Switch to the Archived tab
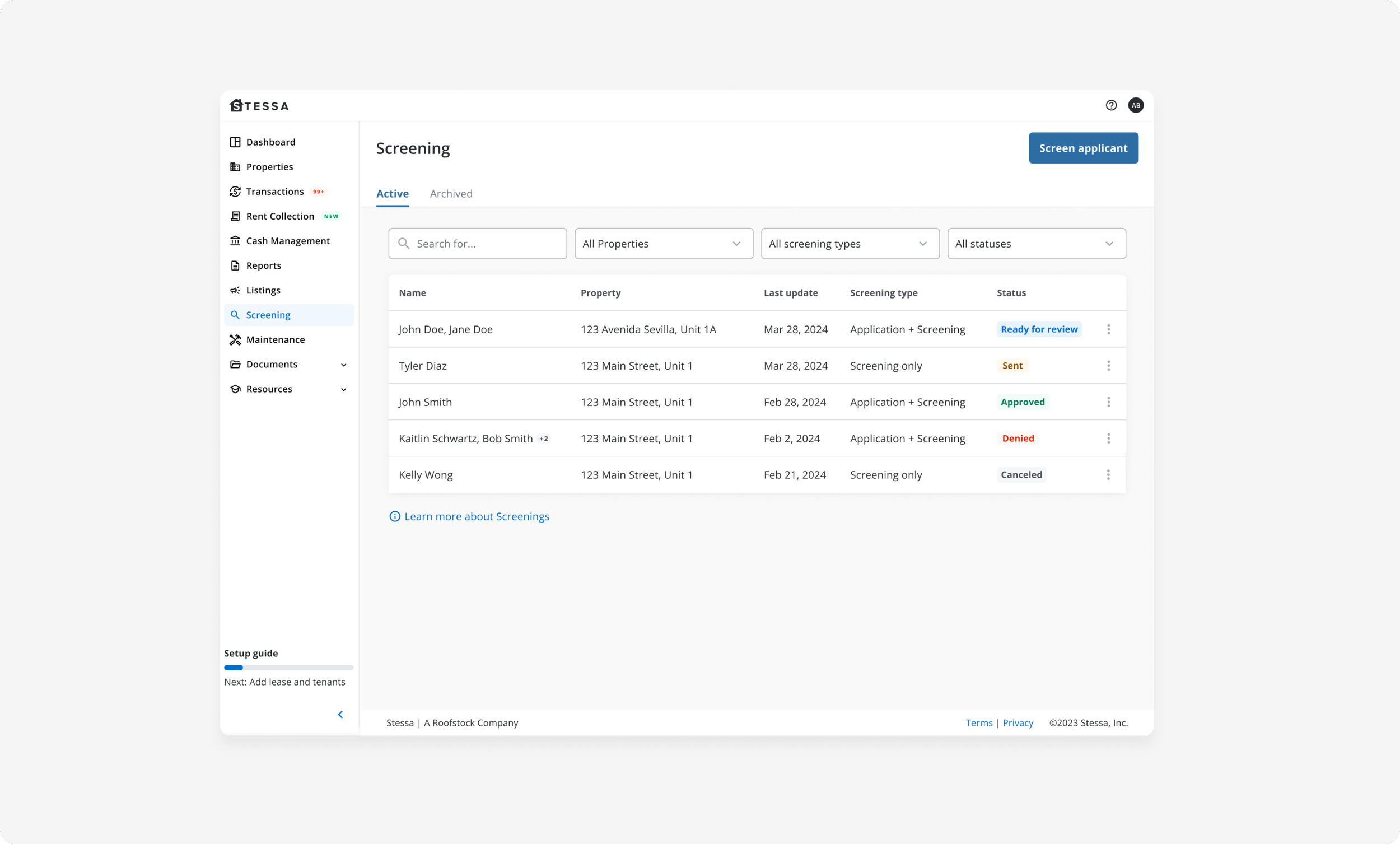This screenshot has height=844, width=1400. point(451,194)
